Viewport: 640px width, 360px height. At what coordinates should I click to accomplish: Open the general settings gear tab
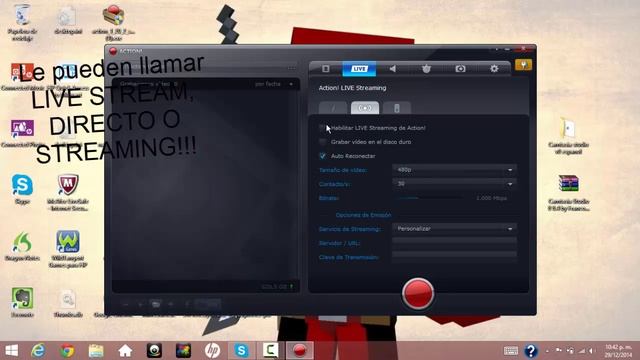pyautogui.click(x=494, y=69)
